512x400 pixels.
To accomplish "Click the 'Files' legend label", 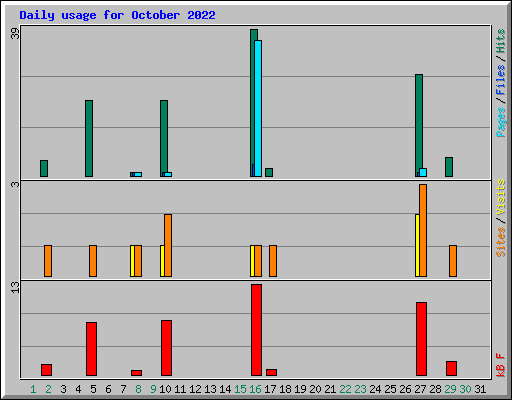I will coord(500,80).
